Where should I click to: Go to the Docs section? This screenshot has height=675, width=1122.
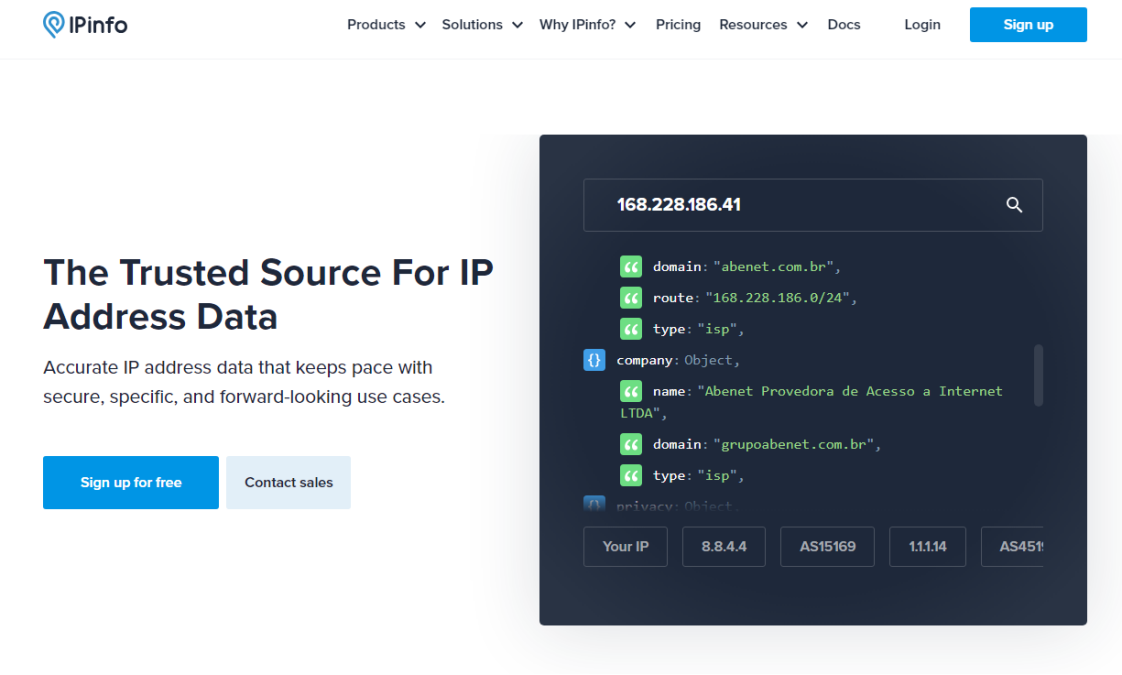click(844, 24)
